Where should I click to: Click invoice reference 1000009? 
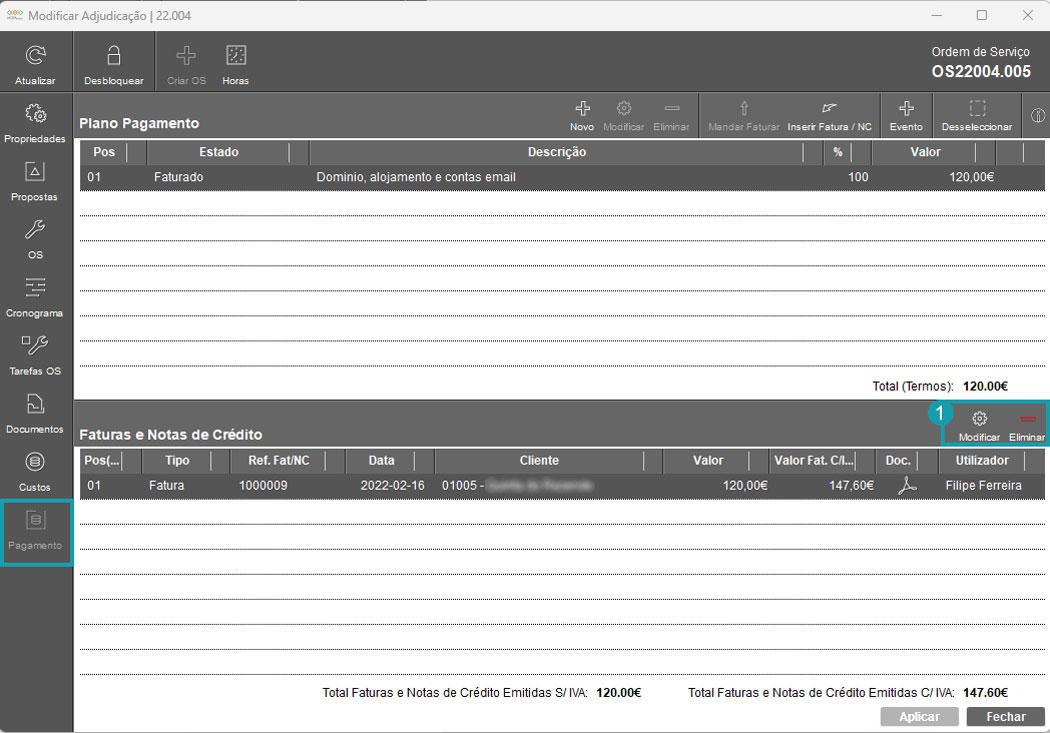[263, 485]
